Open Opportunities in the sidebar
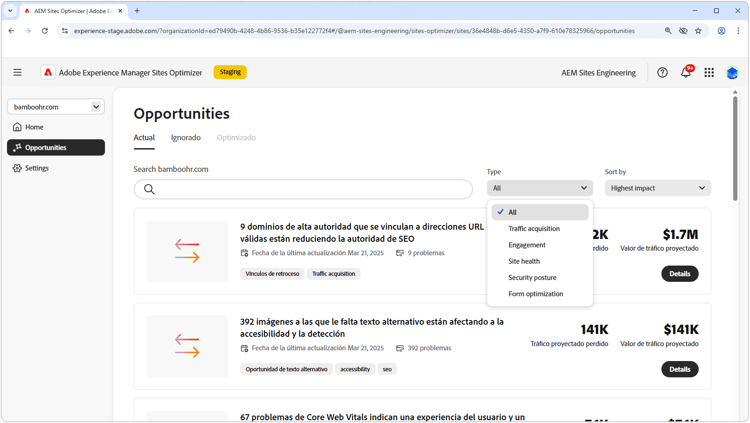Screen dimensions: 750x423 coord(56,147)
